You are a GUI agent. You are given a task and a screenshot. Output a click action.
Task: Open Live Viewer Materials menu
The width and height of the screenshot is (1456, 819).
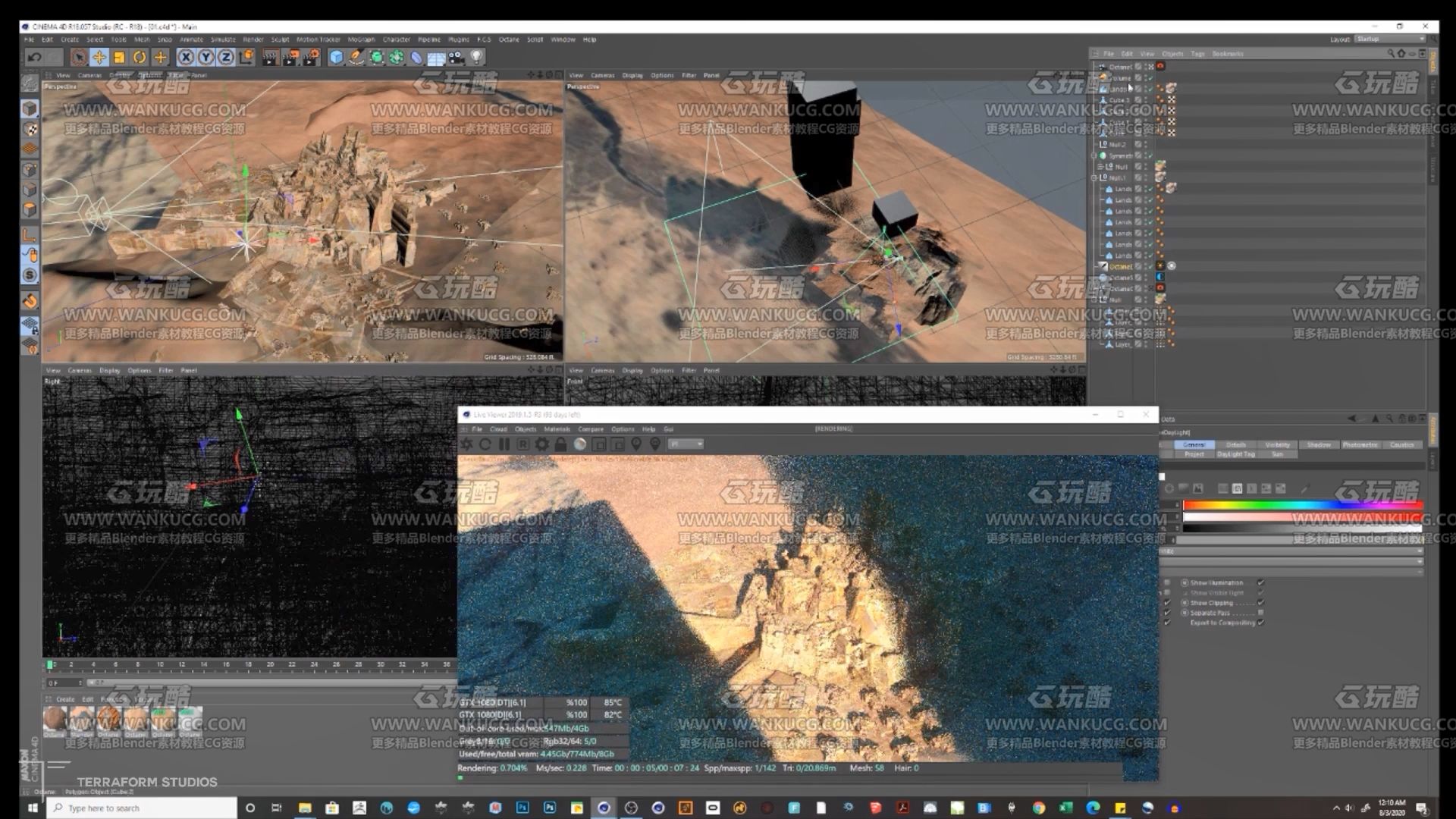click(x=557, y=429)
